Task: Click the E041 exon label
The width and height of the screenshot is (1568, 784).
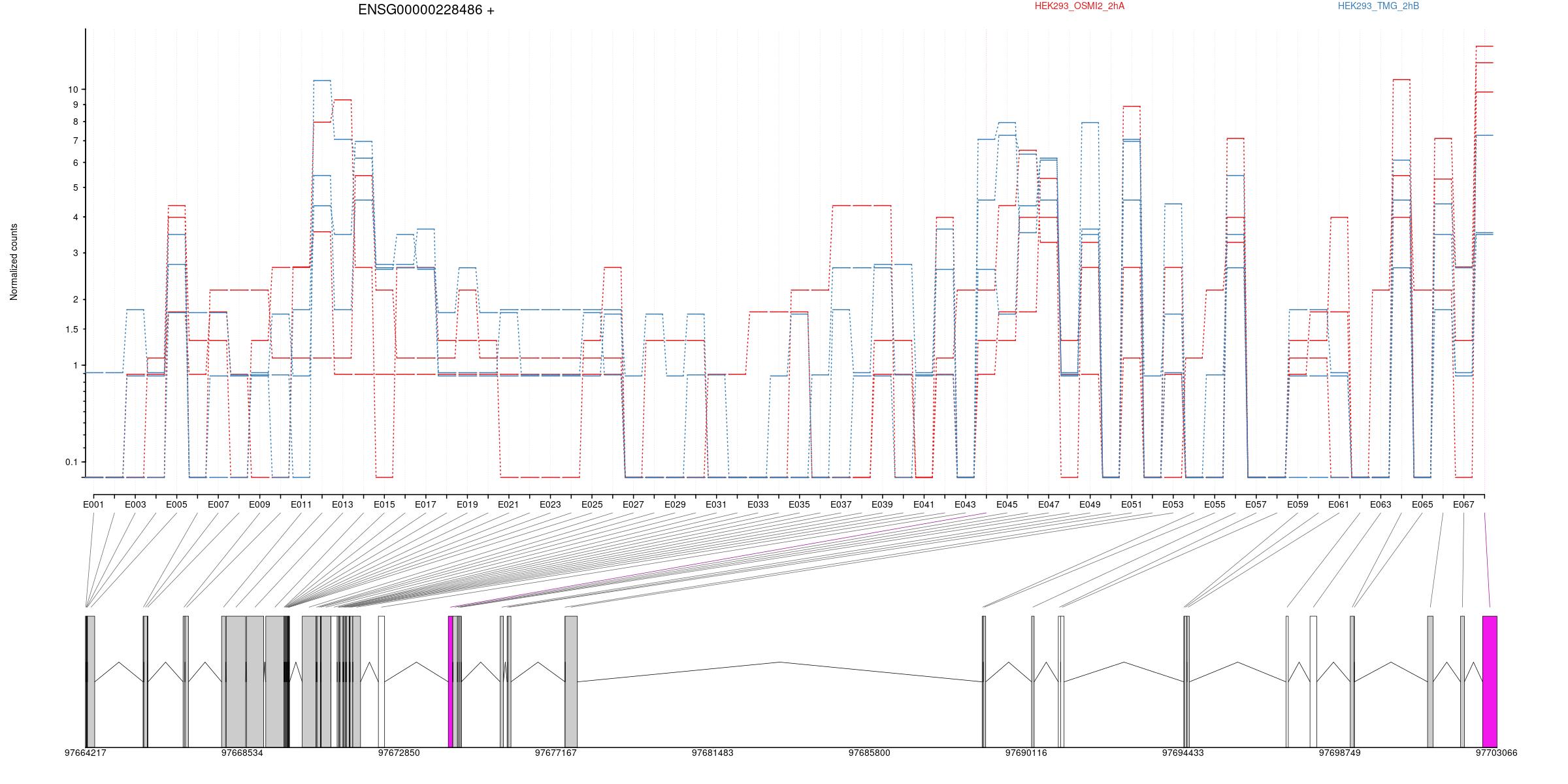Action: 924,505
